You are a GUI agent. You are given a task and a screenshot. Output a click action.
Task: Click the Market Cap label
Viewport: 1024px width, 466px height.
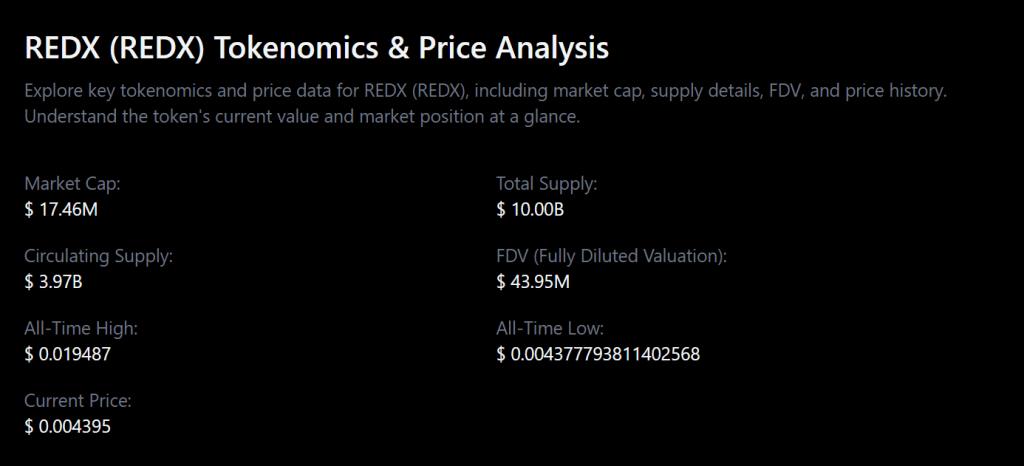72,184
